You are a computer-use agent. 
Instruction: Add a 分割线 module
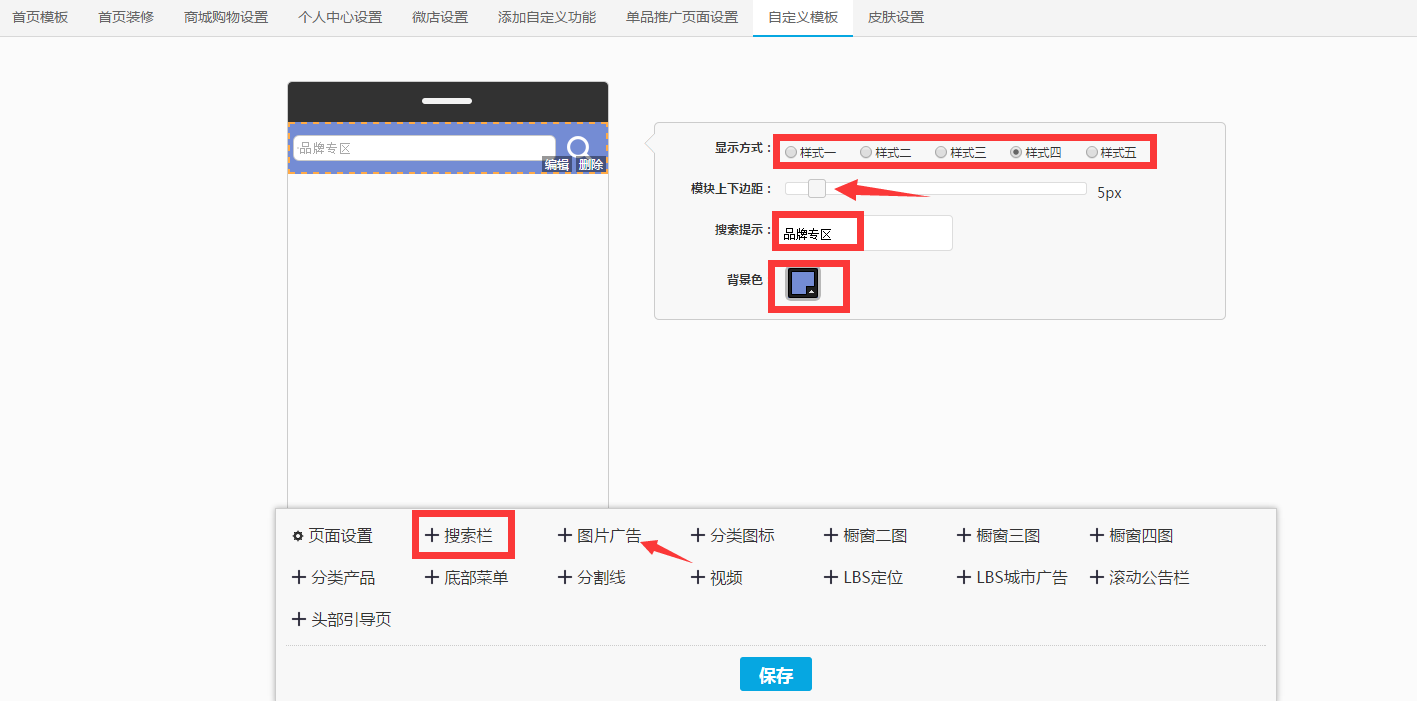point(591,578)
